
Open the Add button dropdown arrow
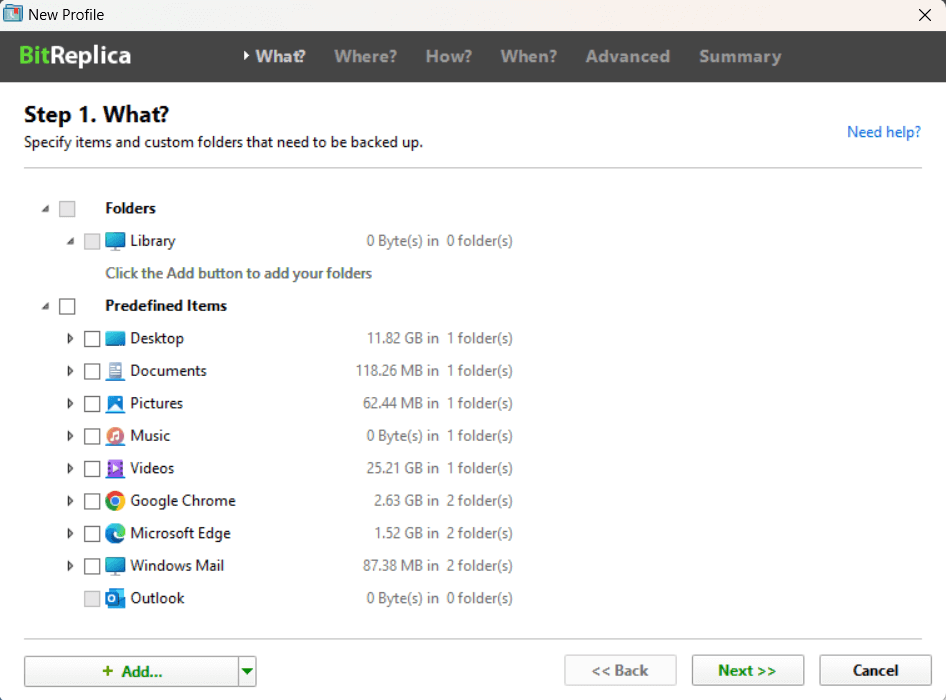coord(247,671)
